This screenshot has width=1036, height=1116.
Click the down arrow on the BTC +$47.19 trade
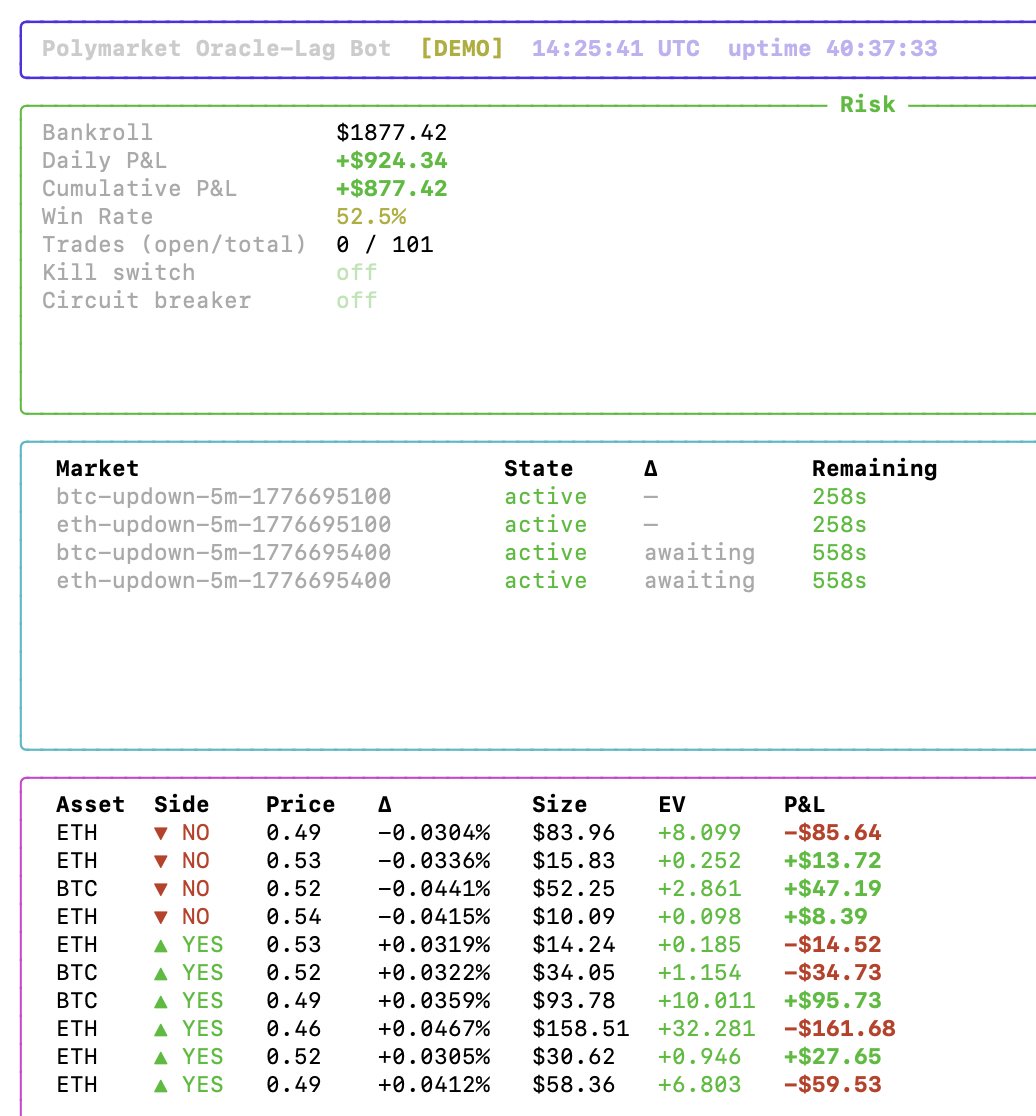(x=161, y=889)
